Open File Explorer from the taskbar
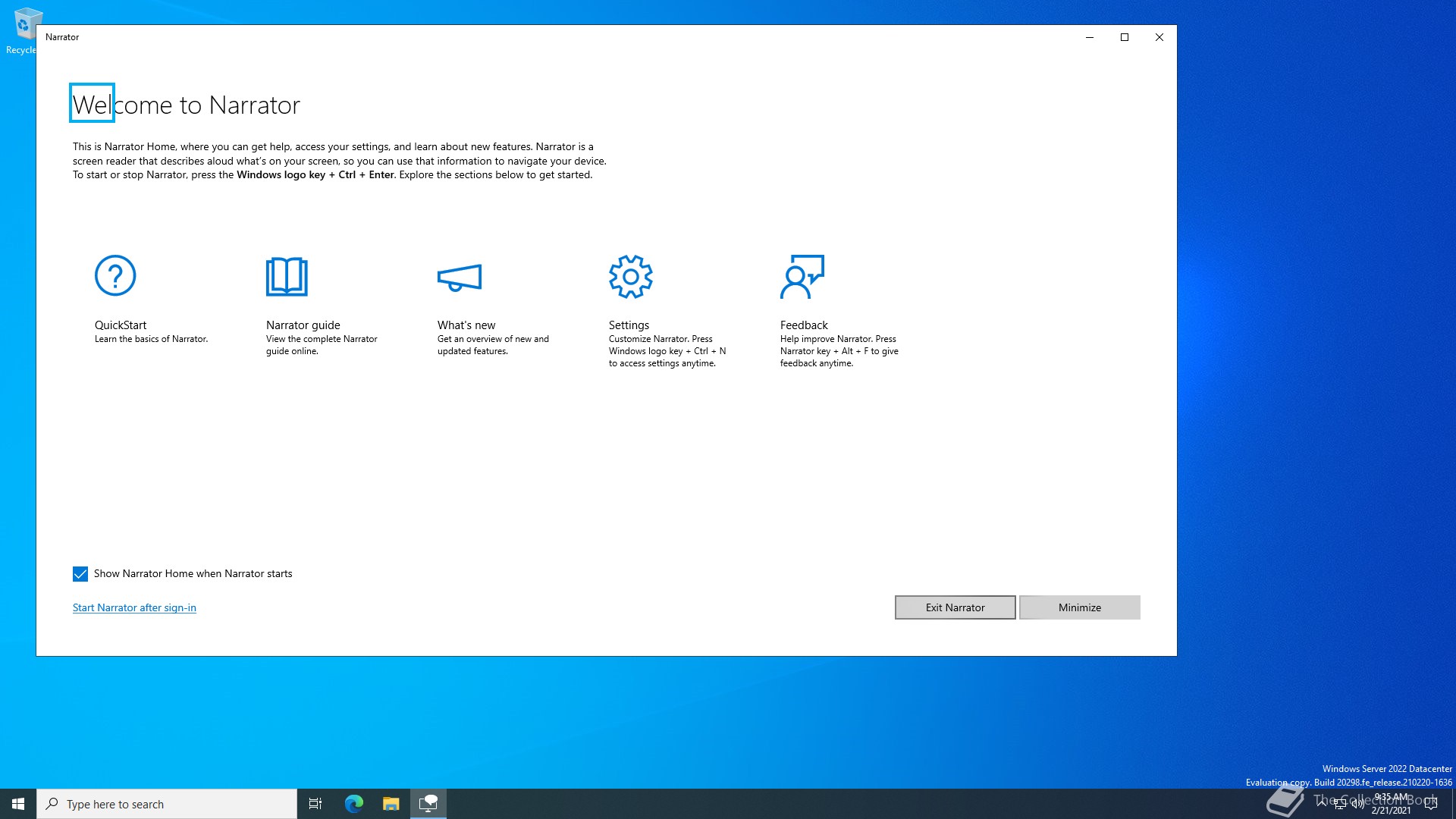This screenshot has width=1456, height=819. click(x=391, y=804)
